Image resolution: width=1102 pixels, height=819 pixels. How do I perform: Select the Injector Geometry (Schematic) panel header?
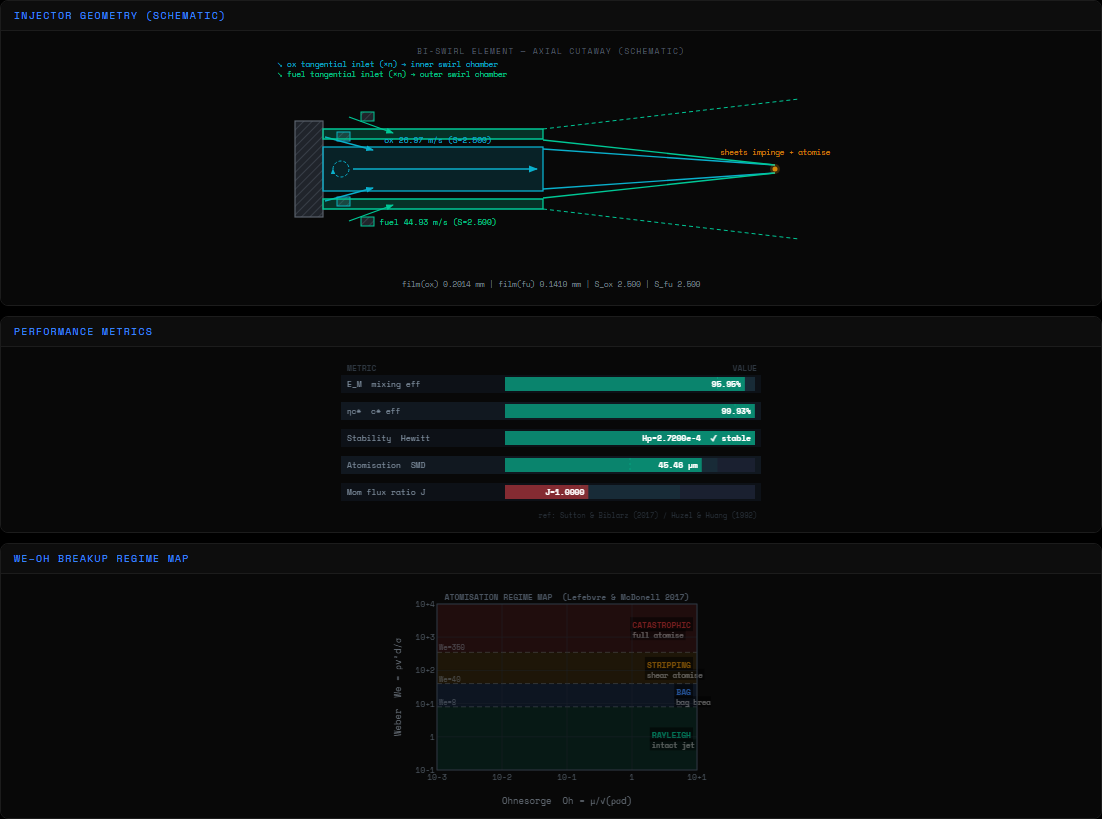(x=551, y=15)
